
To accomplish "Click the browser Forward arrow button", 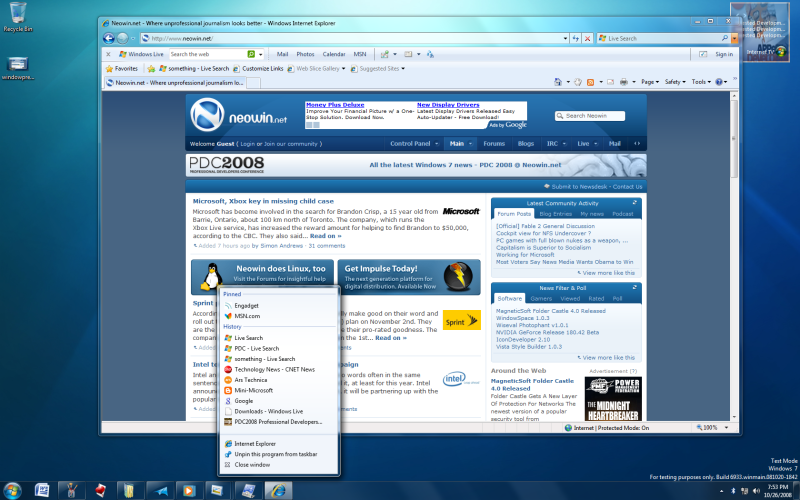I will tap(122, 38).
